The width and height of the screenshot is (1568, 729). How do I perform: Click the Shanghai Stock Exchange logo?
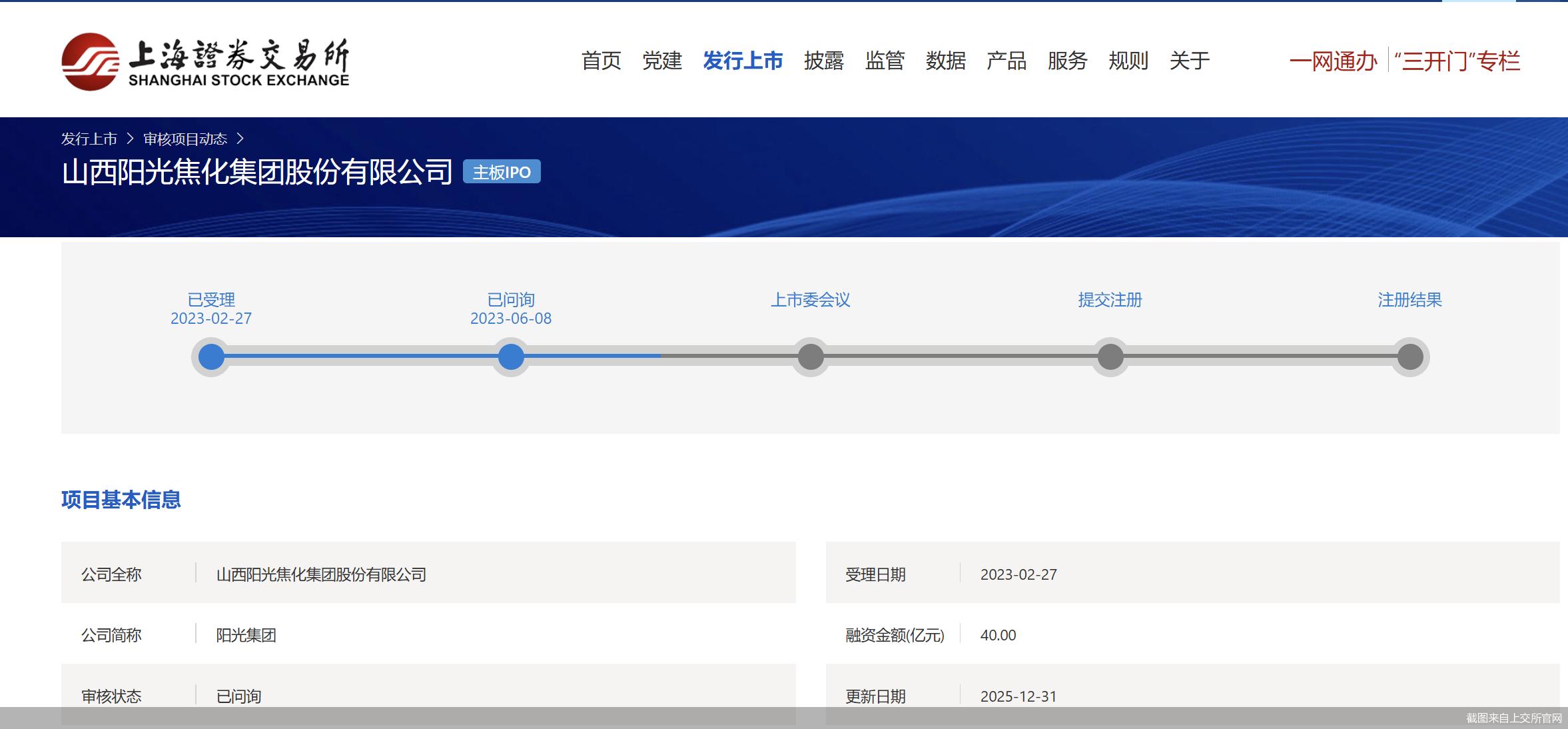[205, 61]
